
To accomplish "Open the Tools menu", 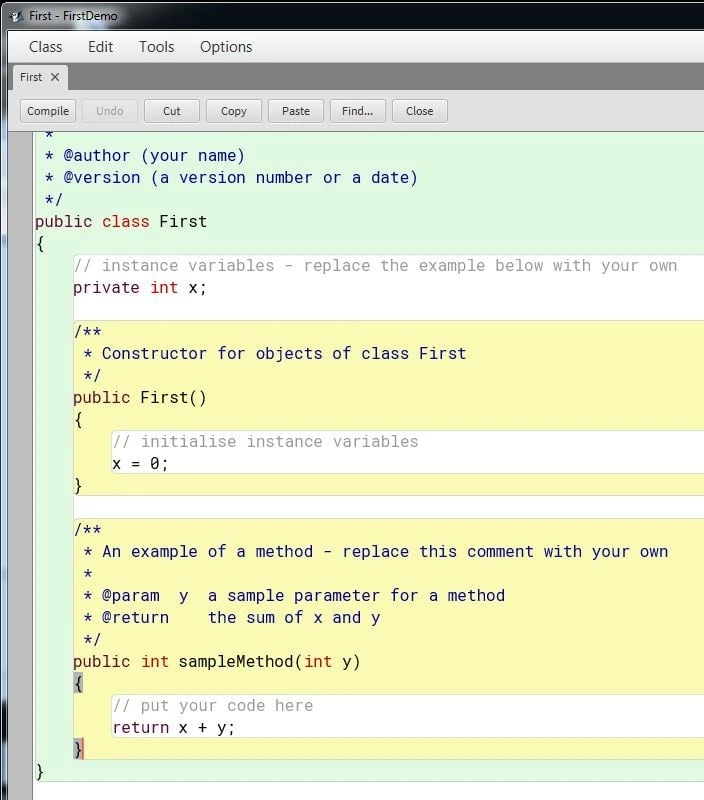I will (x=156, y=47).
